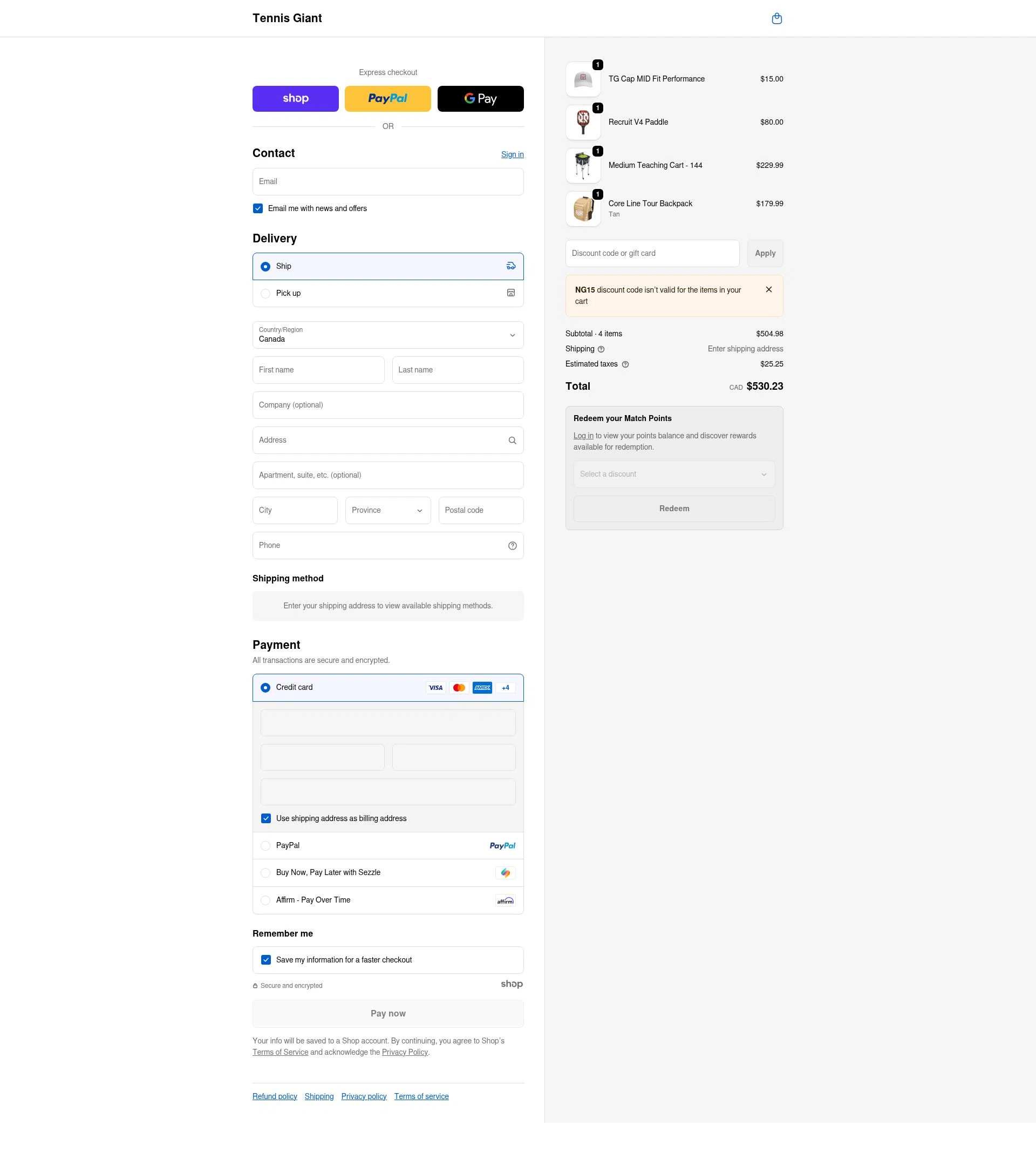Open the cart bag icon

click(x=776, y=18)
